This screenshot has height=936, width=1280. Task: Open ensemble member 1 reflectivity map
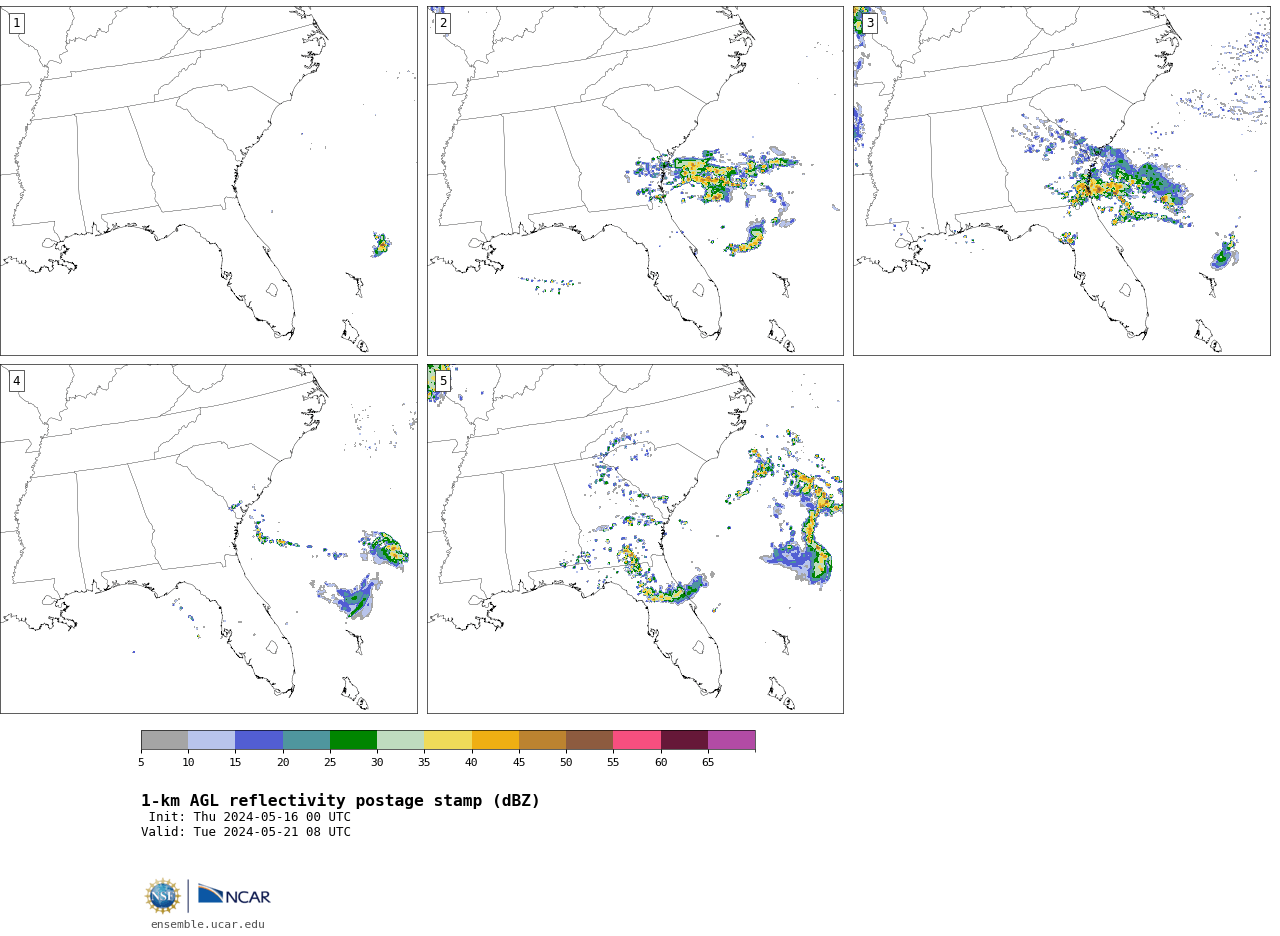click(209, 181)
